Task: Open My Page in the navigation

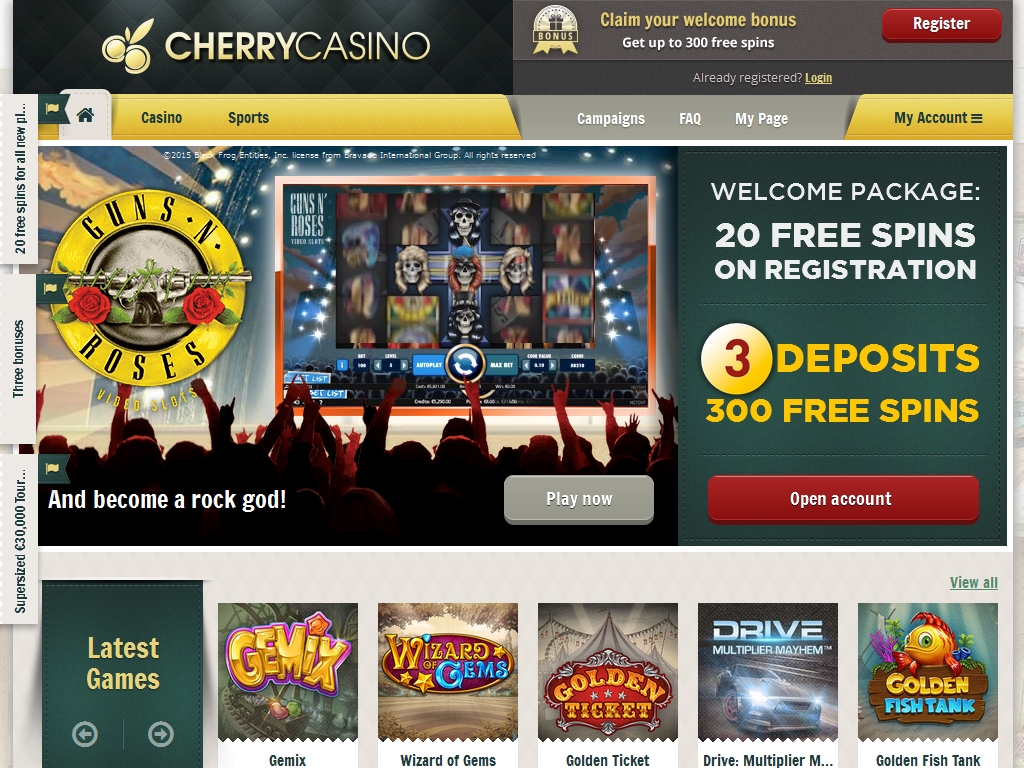Action: coord(761,119)
